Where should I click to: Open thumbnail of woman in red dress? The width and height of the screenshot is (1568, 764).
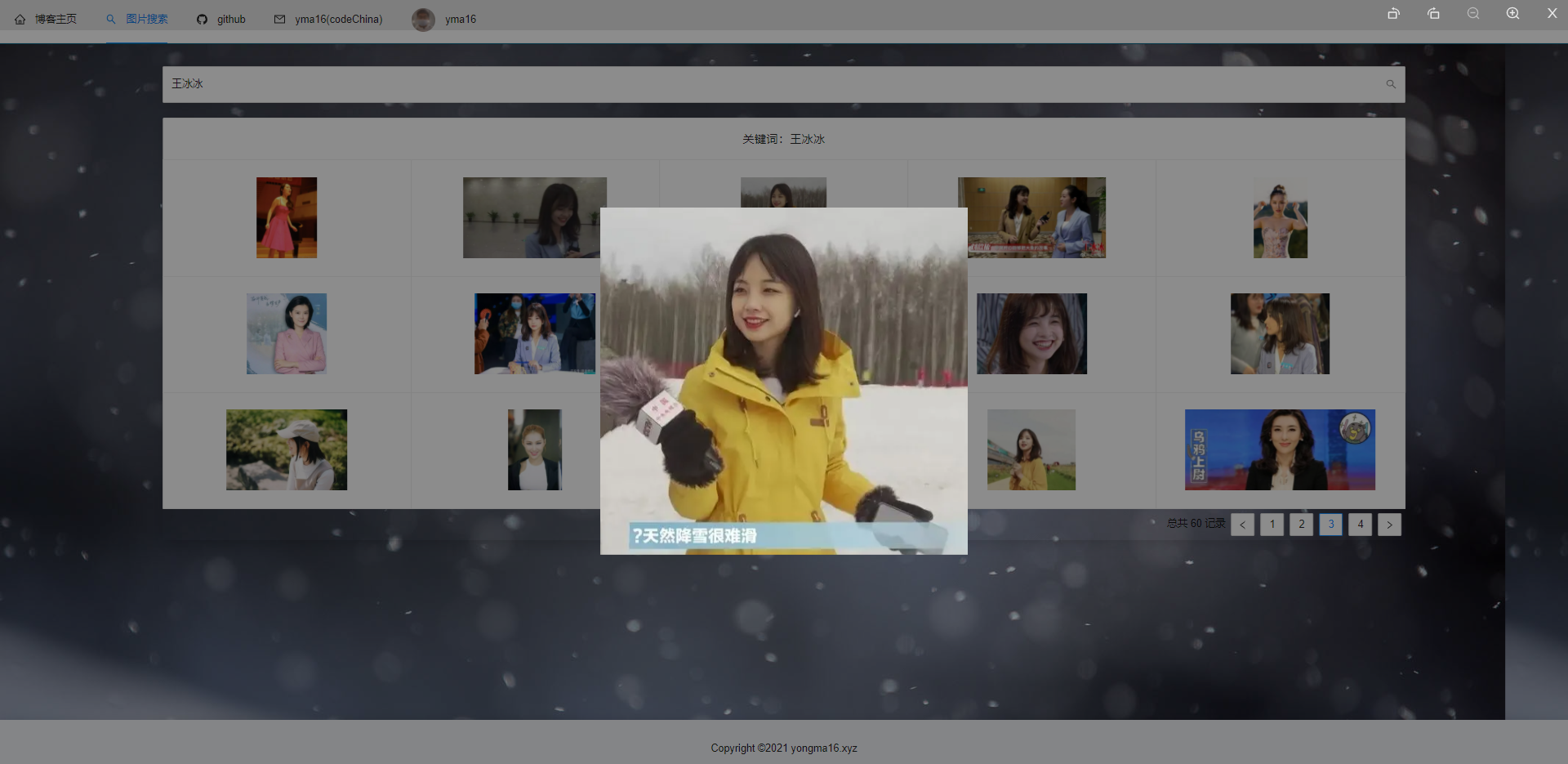pyautogui.click(x=287, y=217)
